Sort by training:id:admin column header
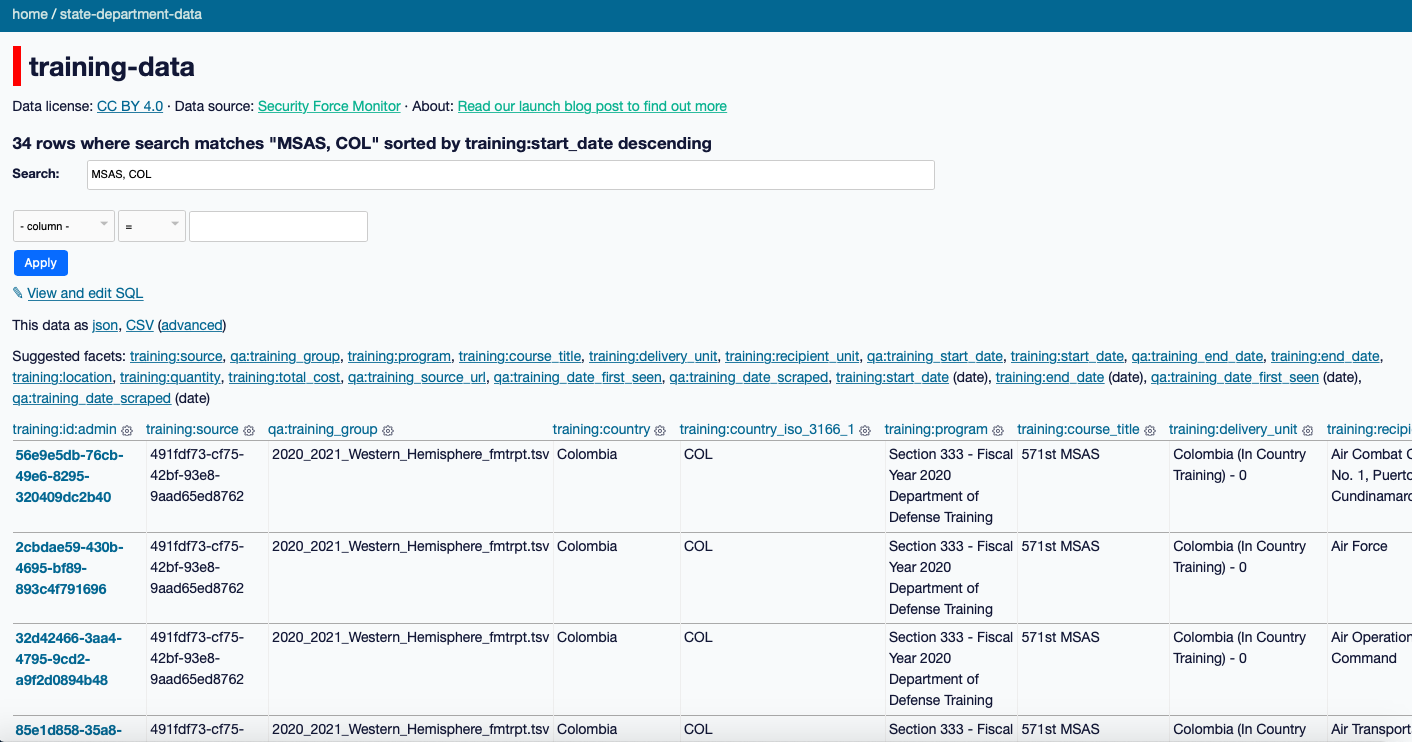The width and height of the screenshot is (1412, 742). click(x=65, y=429)
